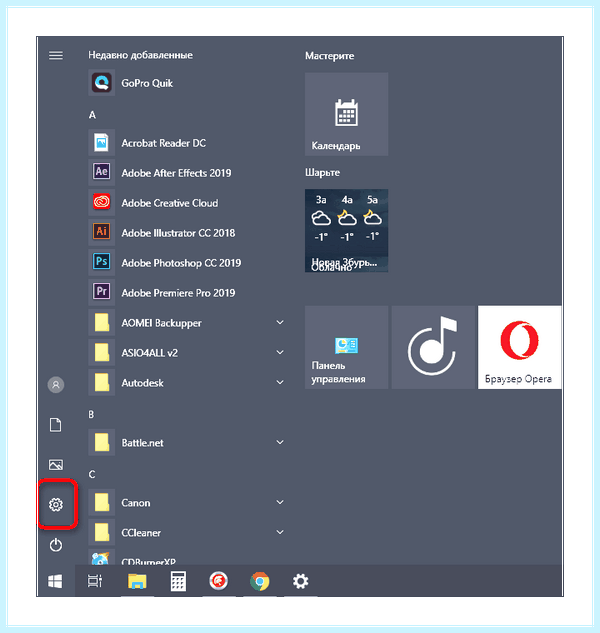This screenshot has height=633, width=600.
Task: Open Settings gear in Start sidebar
Action: tap(56, 504)
